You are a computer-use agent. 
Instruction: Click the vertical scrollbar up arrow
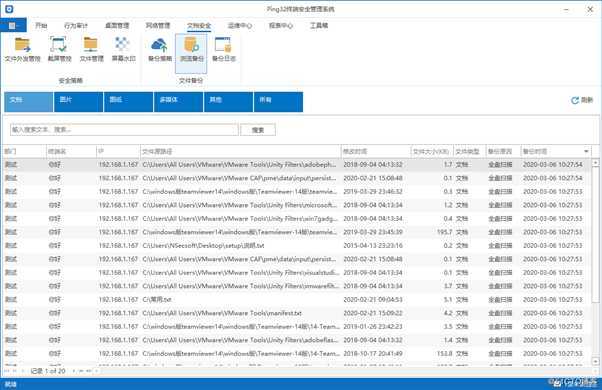[x=595, y=163]
